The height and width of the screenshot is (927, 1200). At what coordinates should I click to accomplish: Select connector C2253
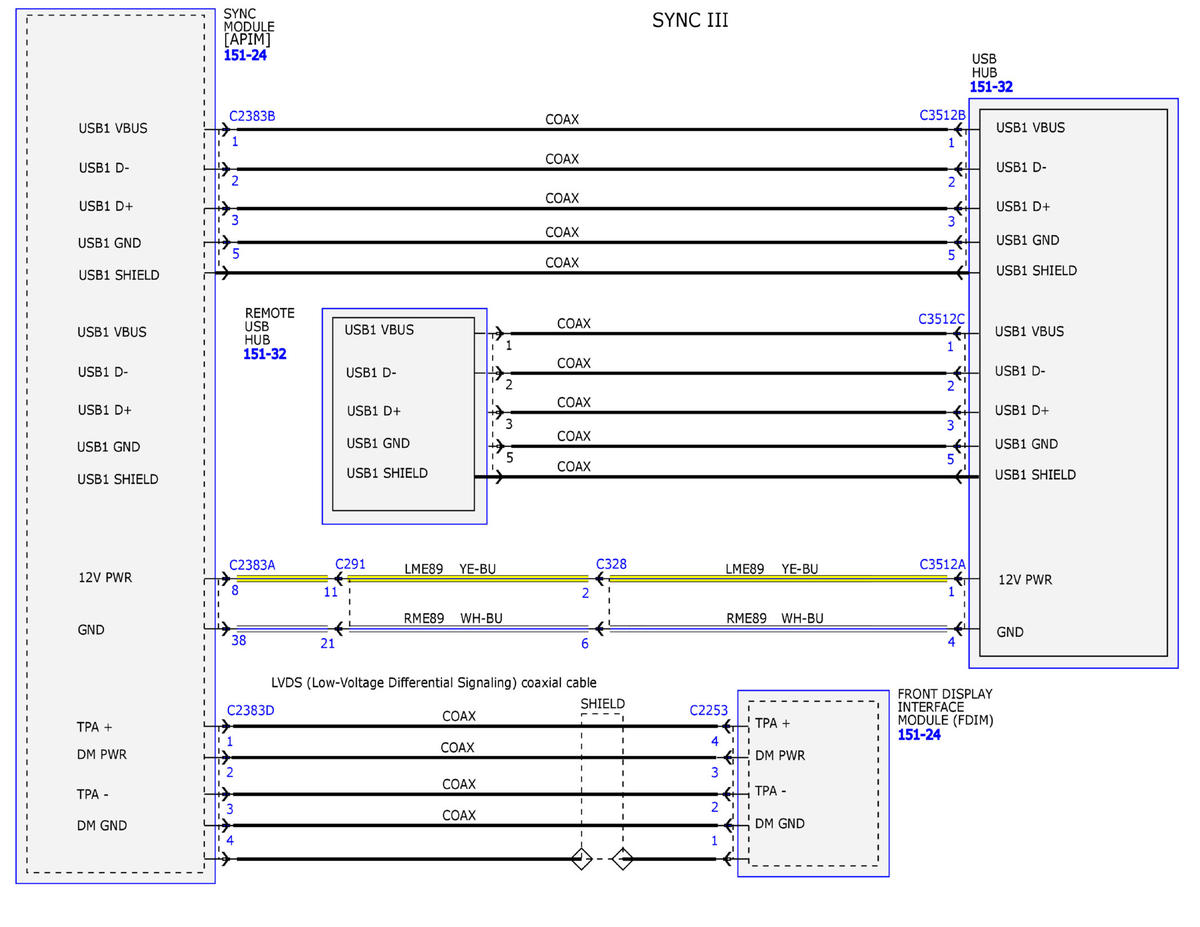tap(708, 710)
